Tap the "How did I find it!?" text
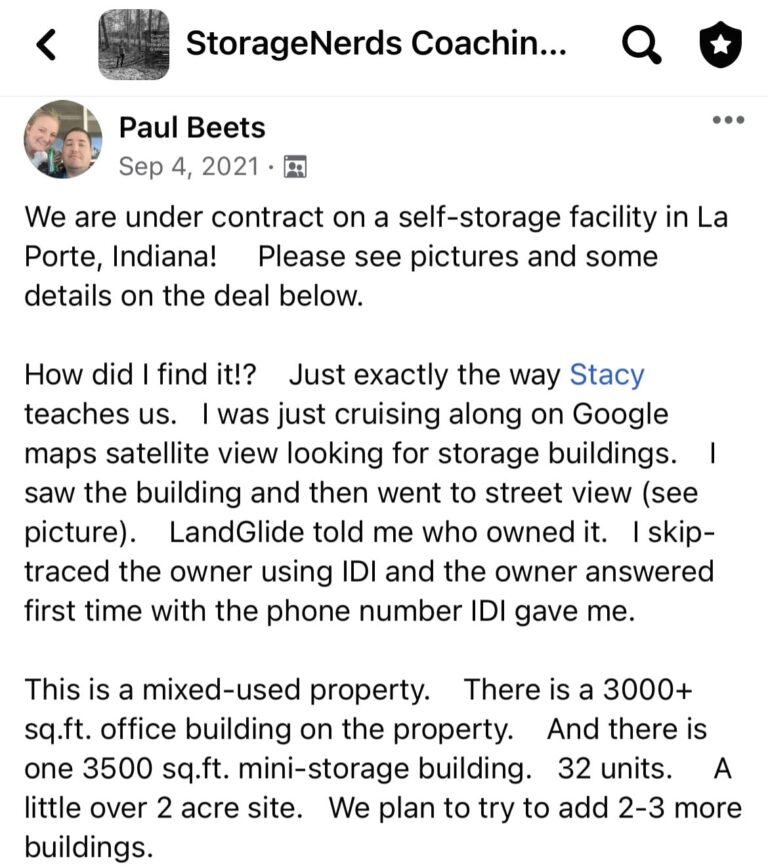 tap(141, 375)
